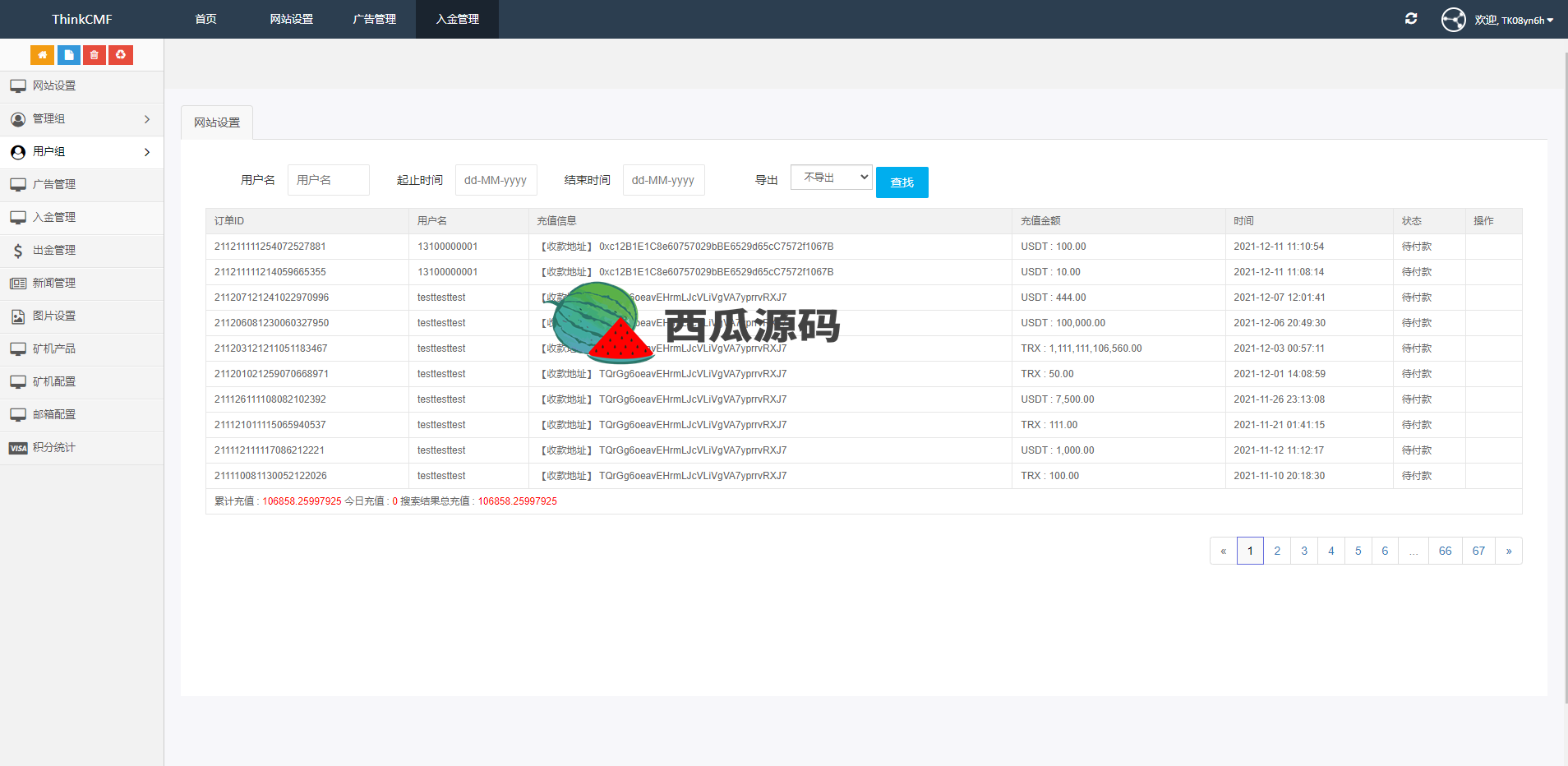Screen dimensions: 1568x766
Task: Click the ThinkCMF brand logo text
Action: coord(82,19)
